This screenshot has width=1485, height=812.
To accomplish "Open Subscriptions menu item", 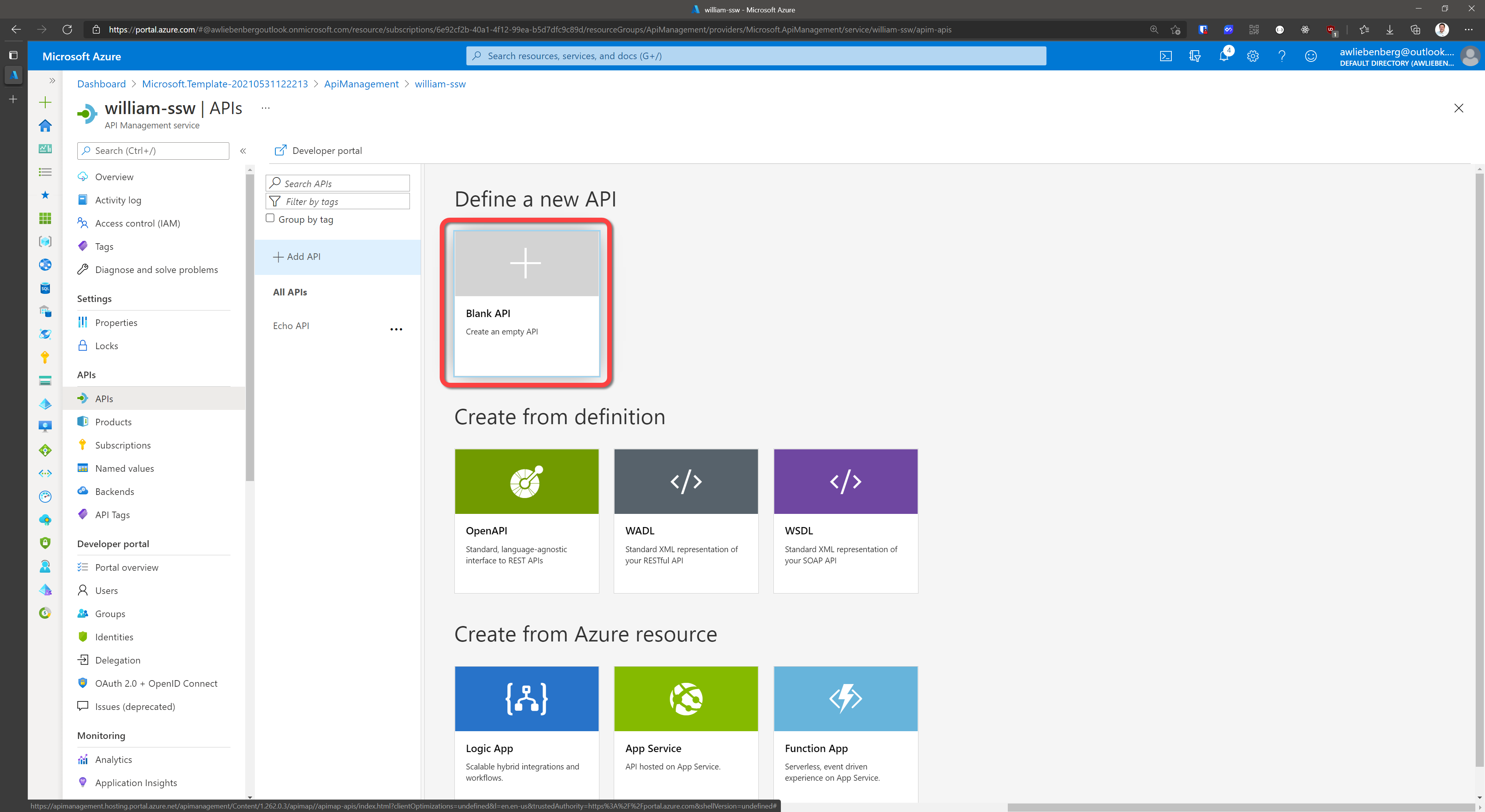I will click(x=122, y=445).
